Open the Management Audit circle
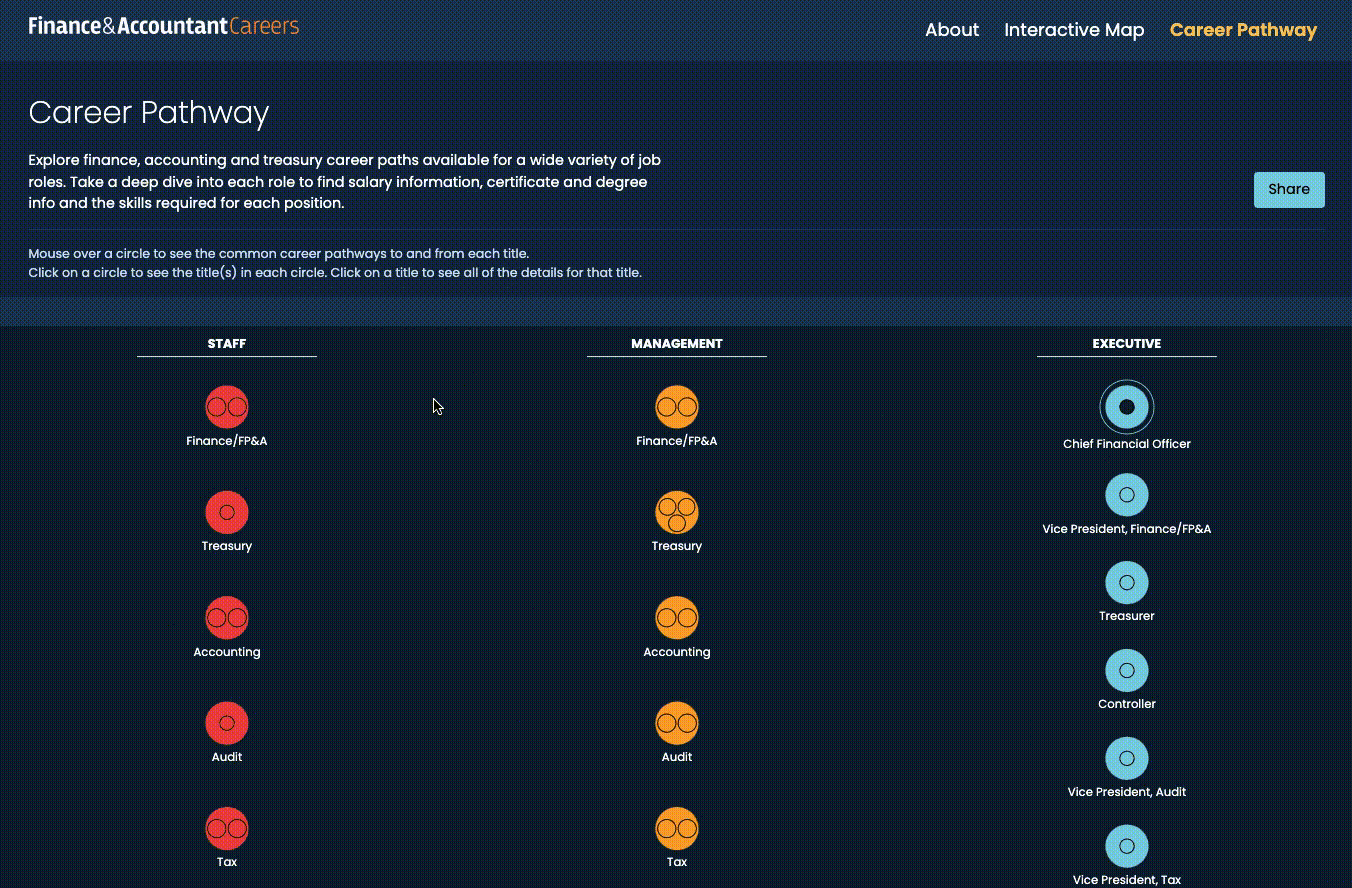1352x888 pixels. (677, 723)
